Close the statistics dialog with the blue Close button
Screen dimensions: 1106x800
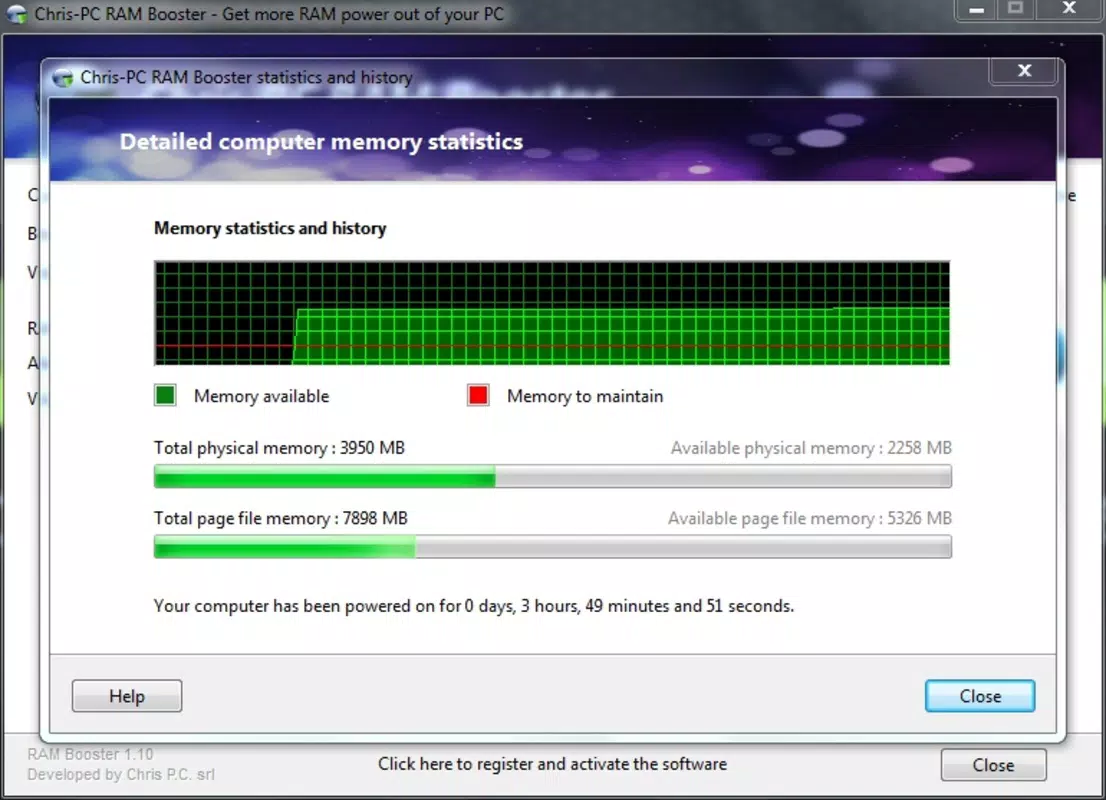pos(980,696)
